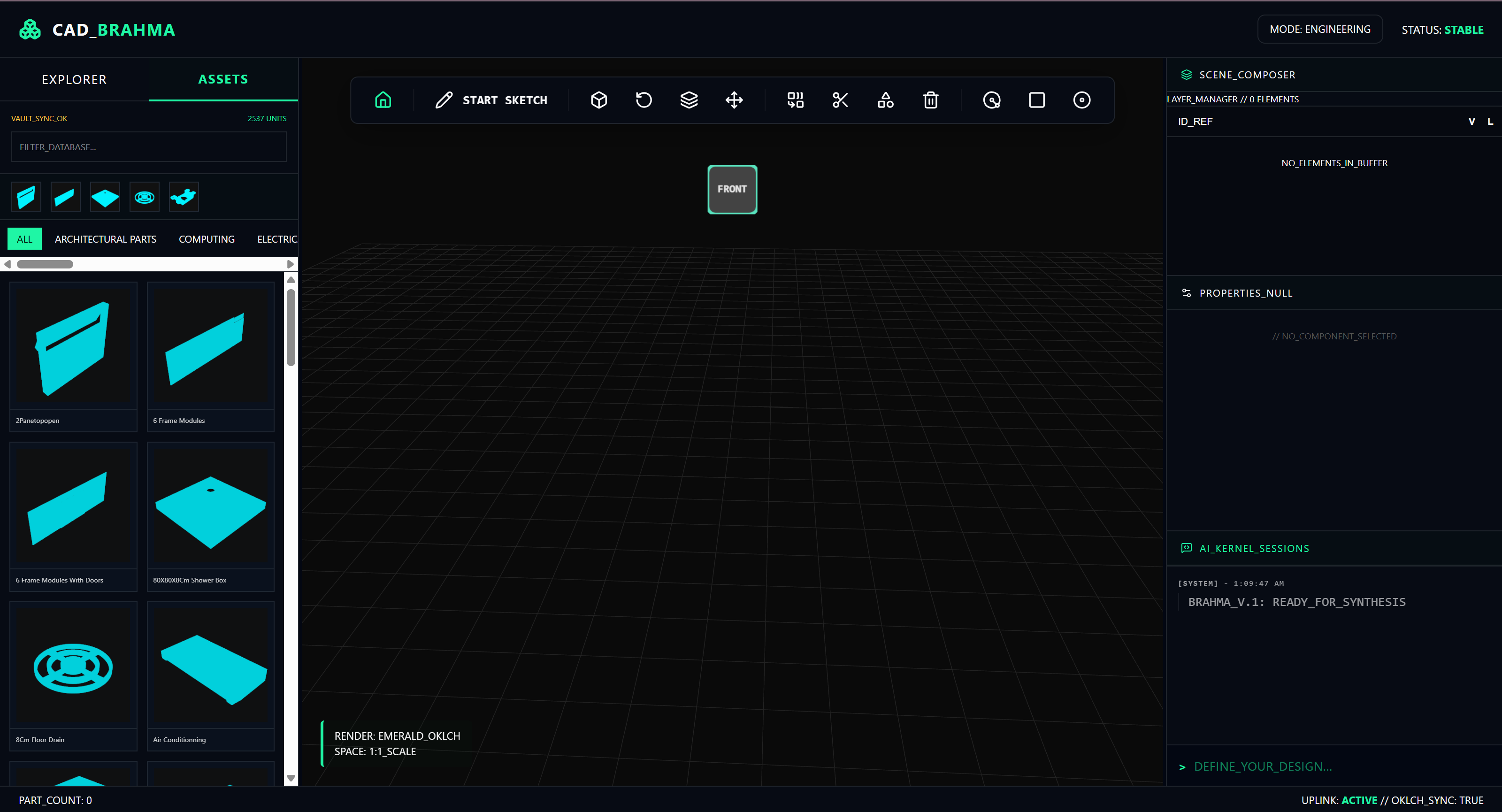Select the scissors cut tool
1502x812 pixels.
coord(840,100)
